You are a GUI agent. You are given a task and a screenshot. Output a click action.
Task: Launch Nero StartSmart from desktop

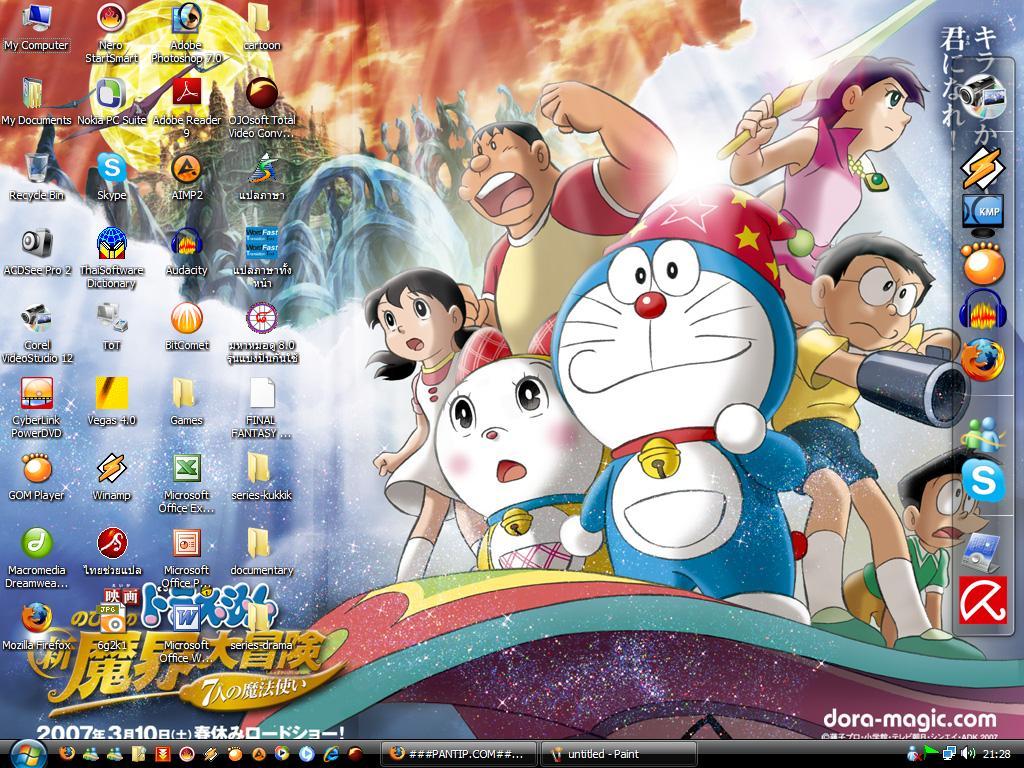click(x=112, y=33)
